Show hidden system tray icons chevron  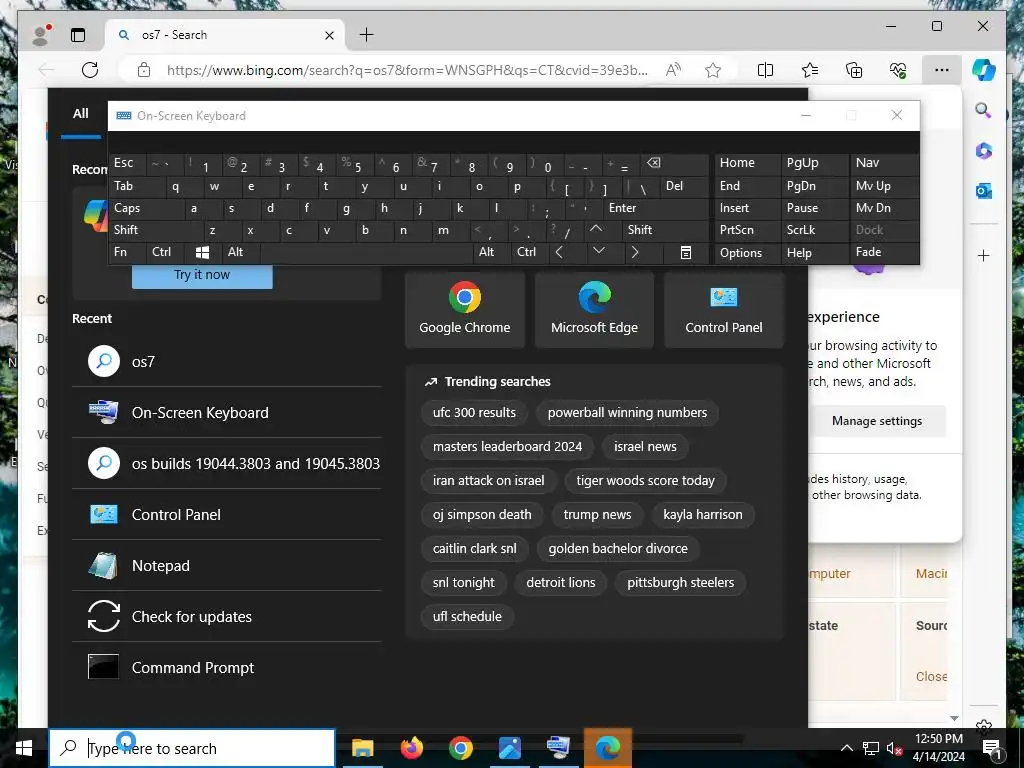click(x=846, y=748)
